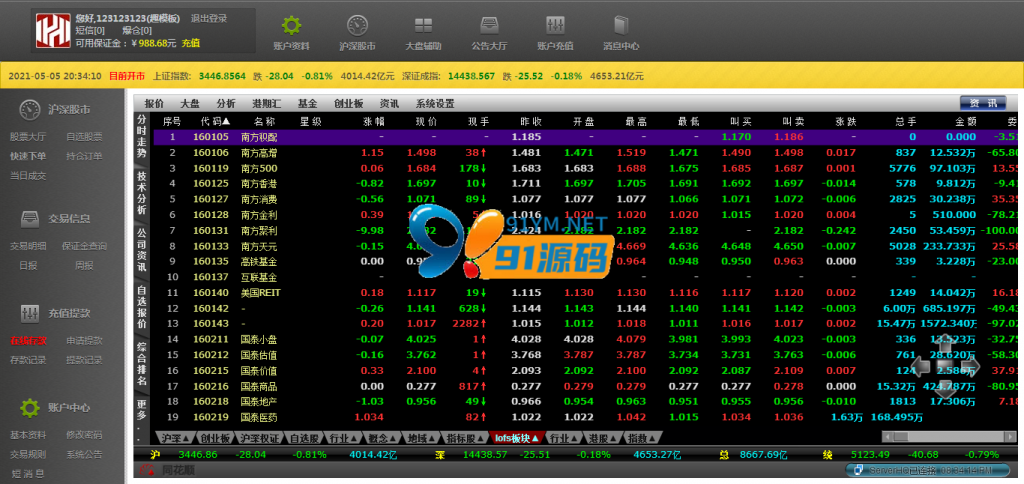This screenshot has height=484, width=1024.
Task: Open the 大盘 menu
Action: (x=190, y=103)
